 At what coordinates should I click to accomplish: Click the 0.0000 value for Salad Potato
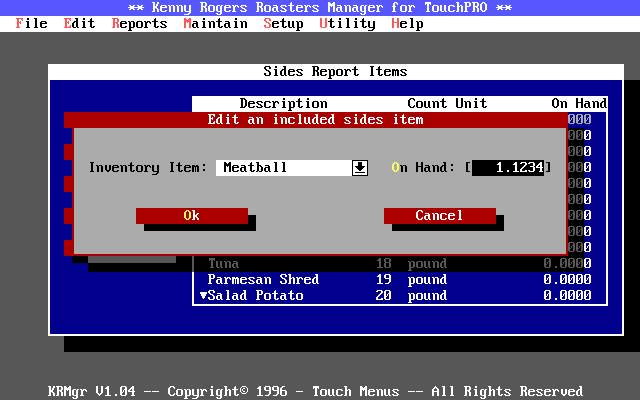point(567,296)
